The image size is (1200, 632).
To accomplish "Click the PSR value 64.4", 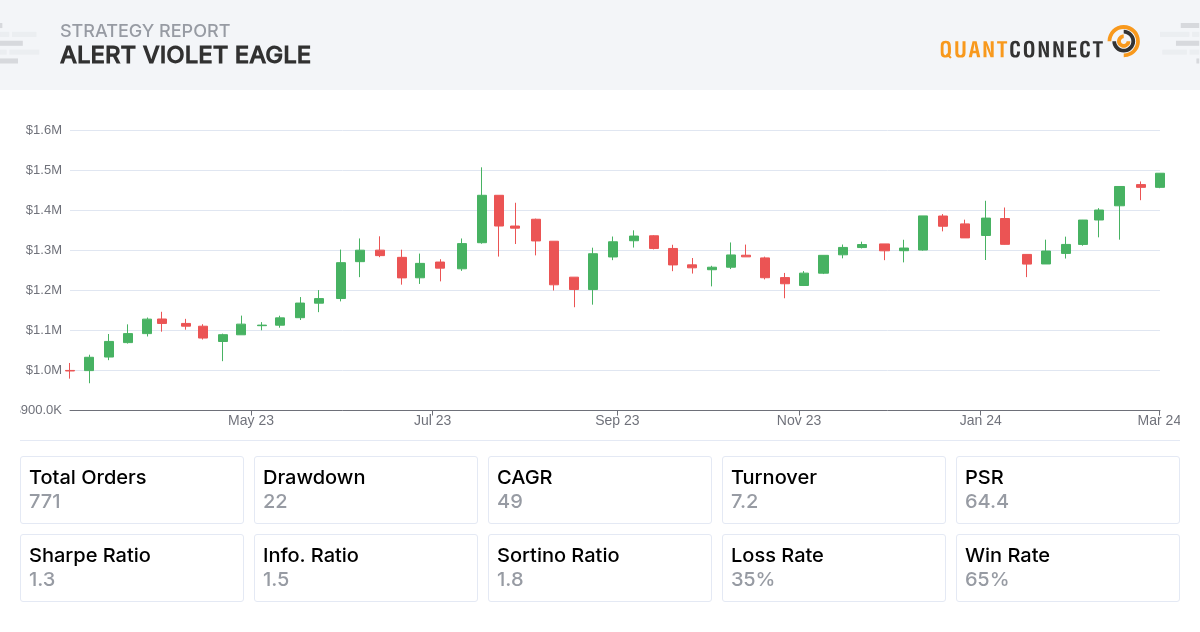I will [987, 501].
